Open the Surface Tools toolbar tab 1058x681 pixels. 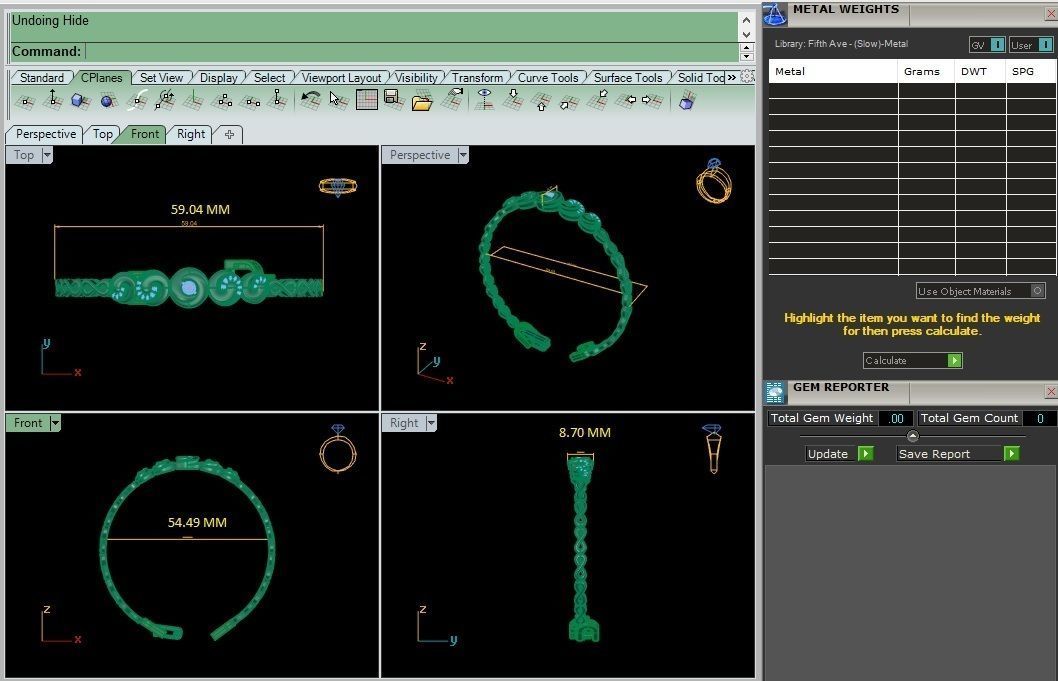[628, 78]
